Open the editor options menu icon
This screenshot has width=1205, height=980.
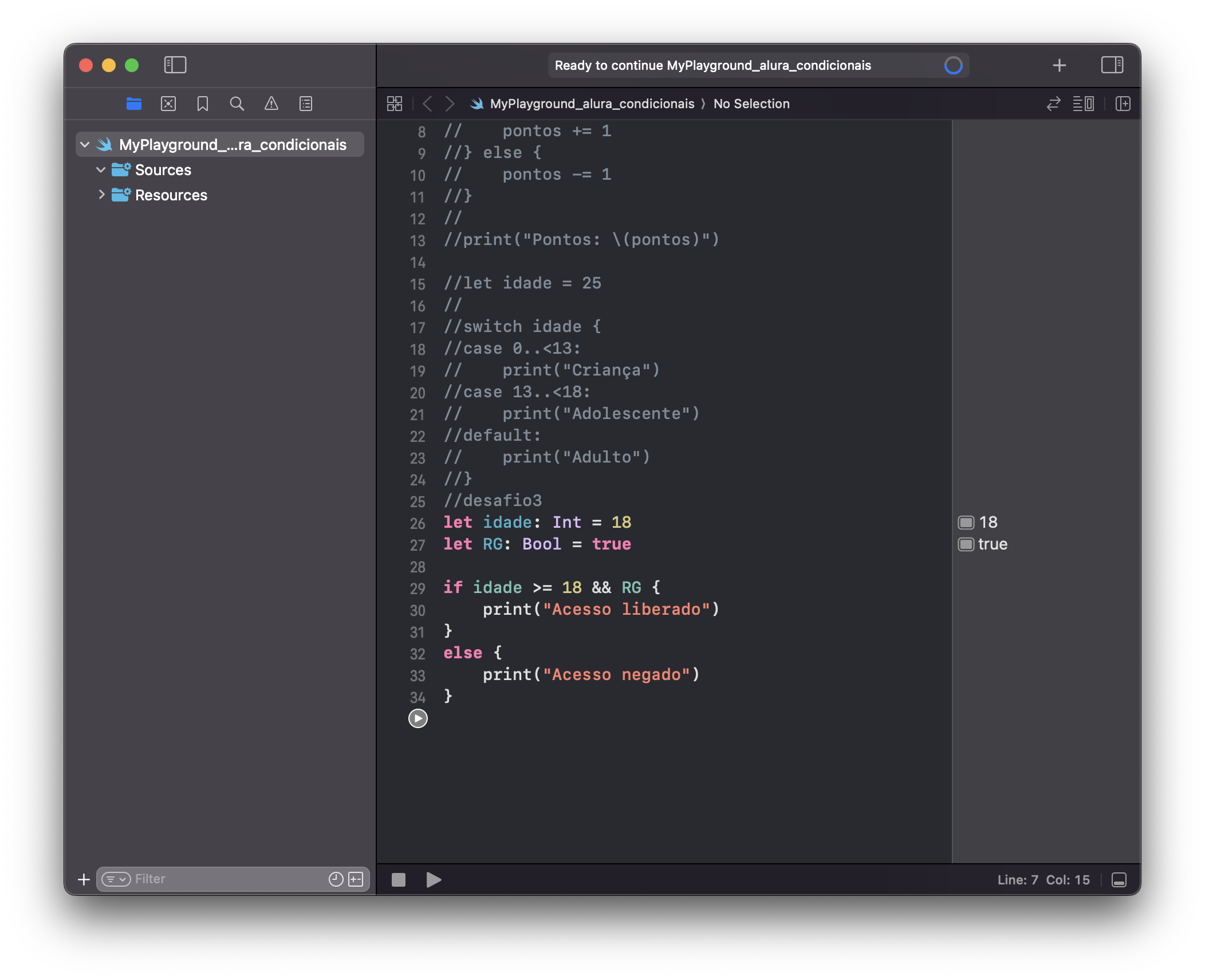1083,104
